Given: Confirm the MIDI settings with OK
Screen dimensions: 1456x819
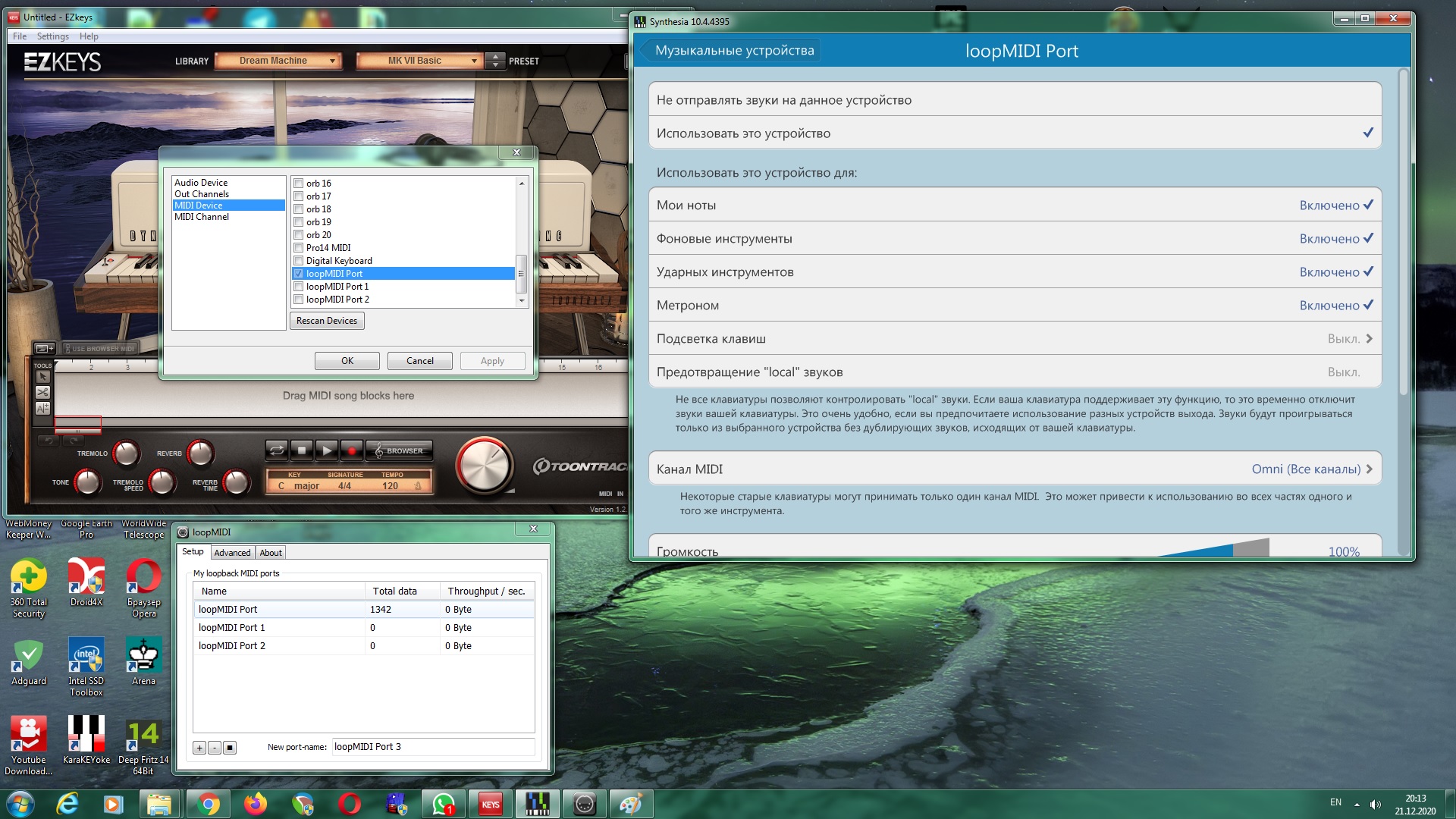Looking at the screenshot, I should [347, 361].
